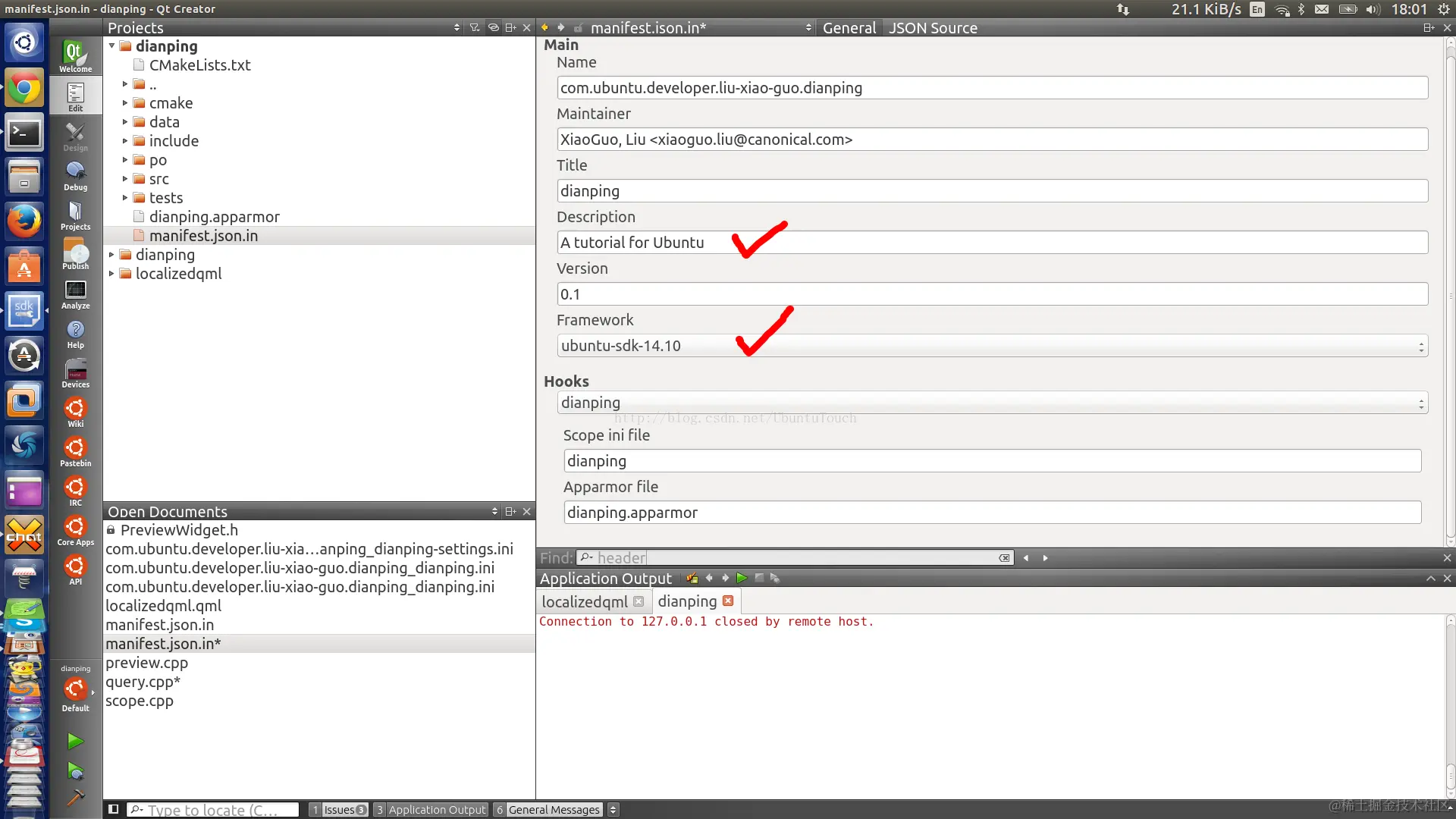The height and width of the screenshot is (819, 1456).
Task: Click the Description text field
Action: click(992, 243)
